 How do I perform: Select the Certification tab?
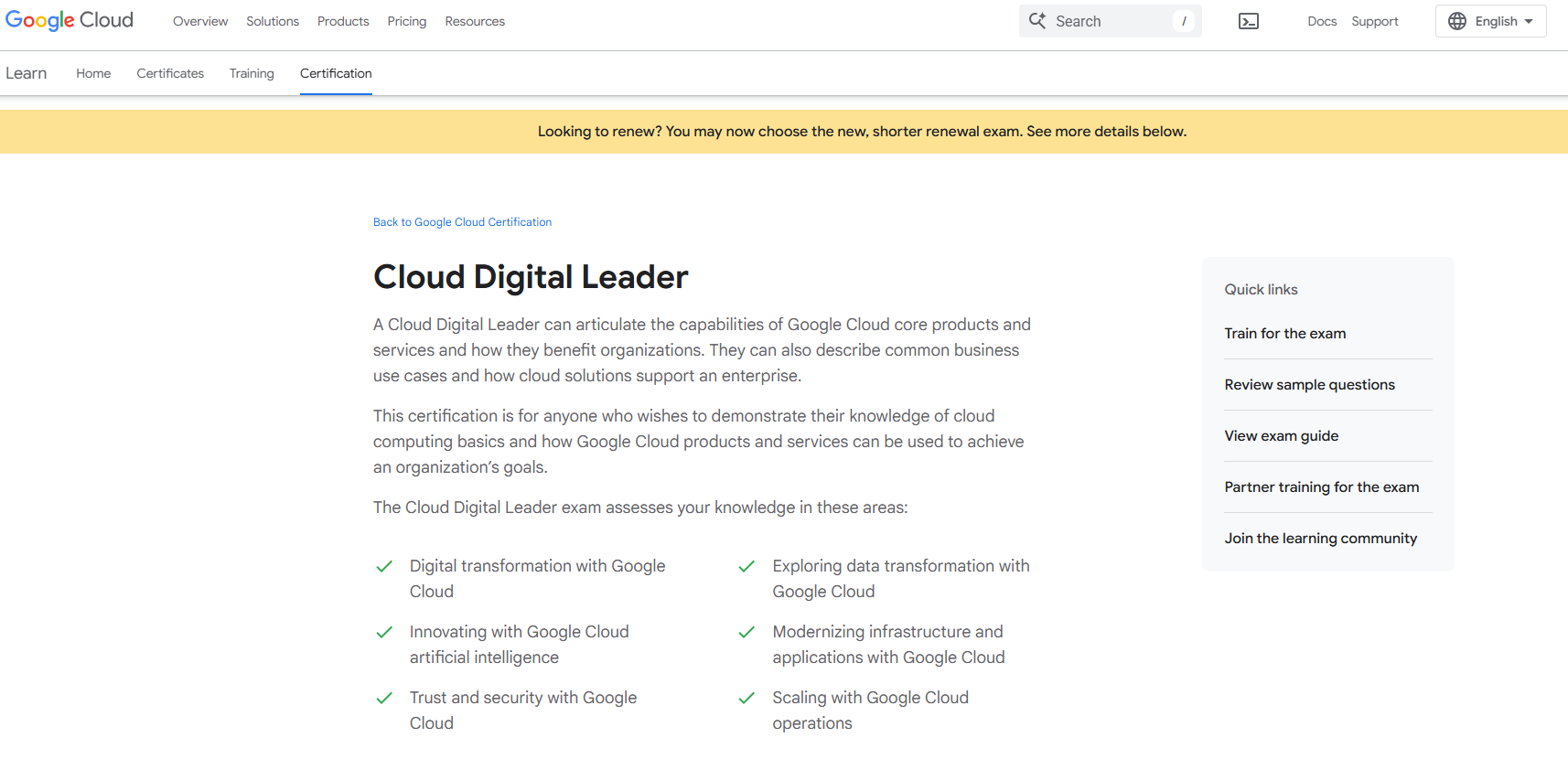[x=336, y=73]
